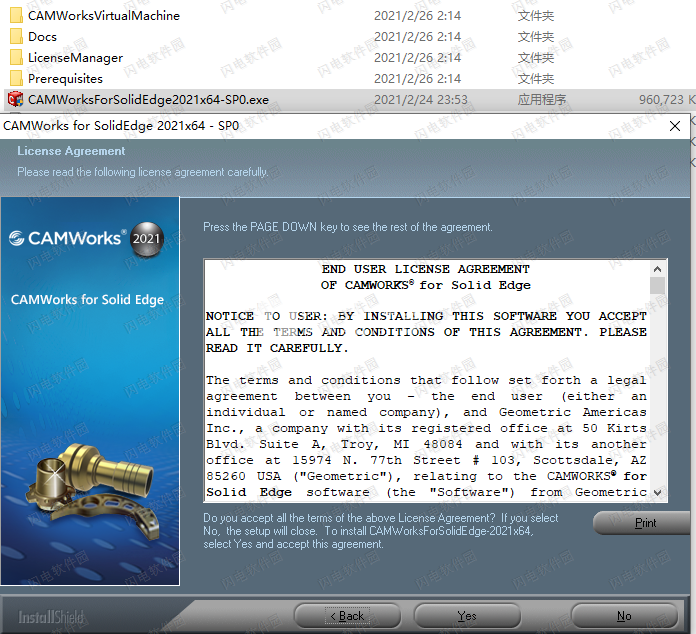
Task: Select the CAMWorksVirtualMachine folder icon
Action: (16, 16)
